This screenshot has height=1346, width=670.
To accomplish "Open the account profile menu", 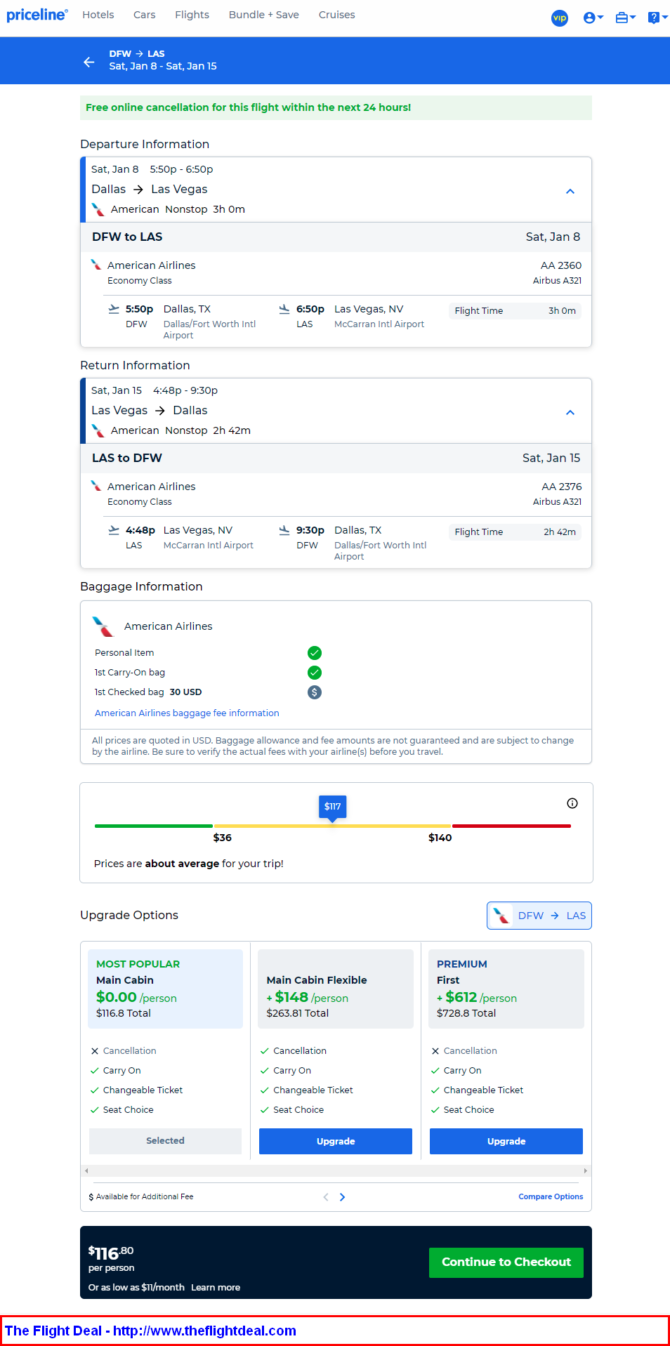I will pyautogui.click(x=593, y=17).
